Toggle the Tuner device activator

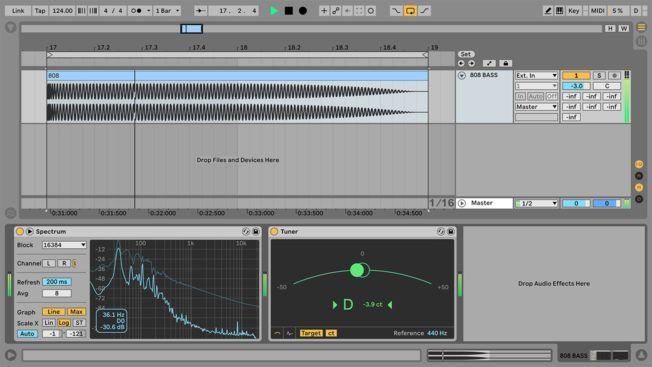(x=274, y=232)
